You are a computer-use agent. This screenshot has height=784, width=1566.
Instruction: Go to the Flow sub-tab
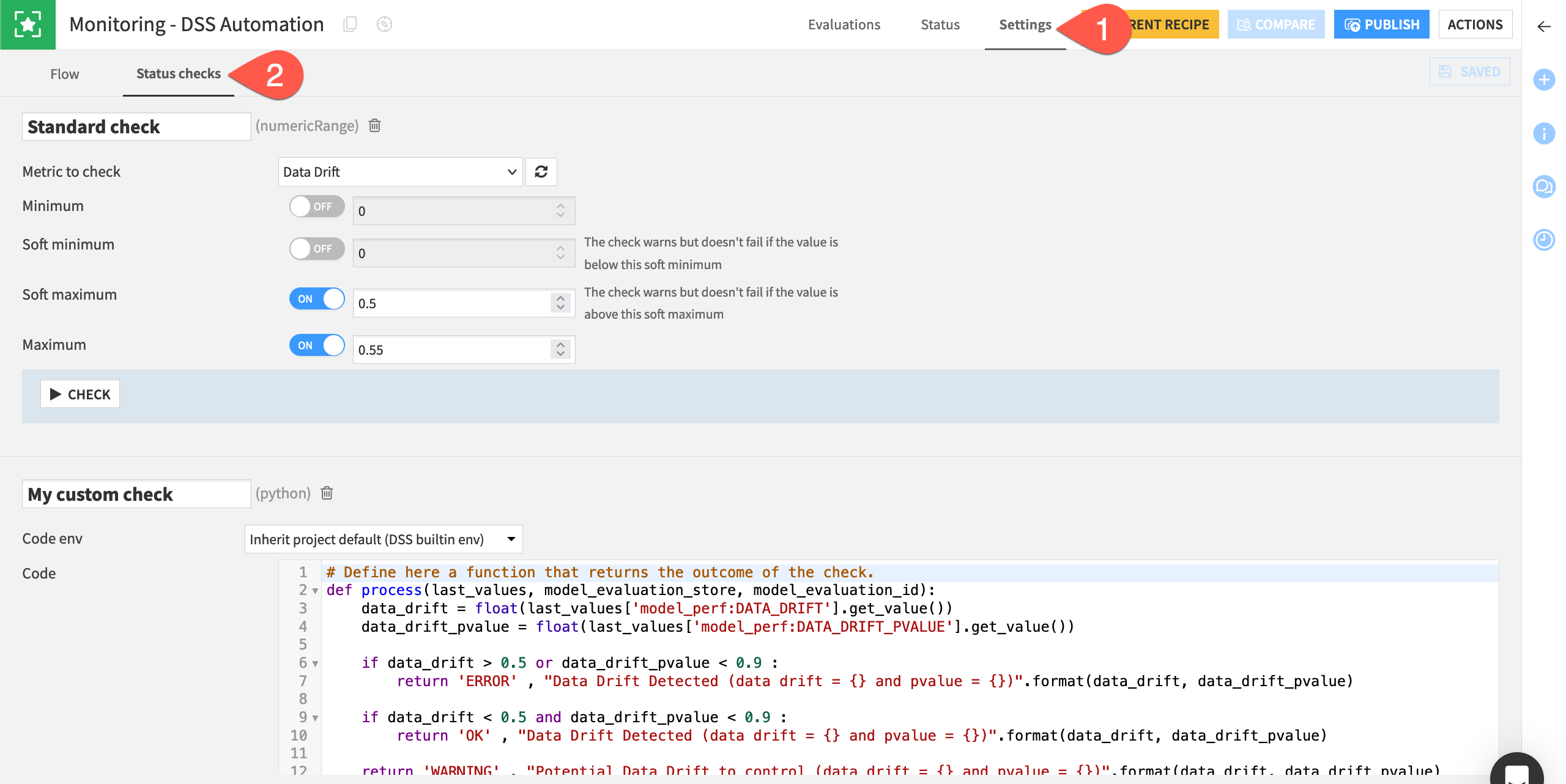click(x=65, y=74)
